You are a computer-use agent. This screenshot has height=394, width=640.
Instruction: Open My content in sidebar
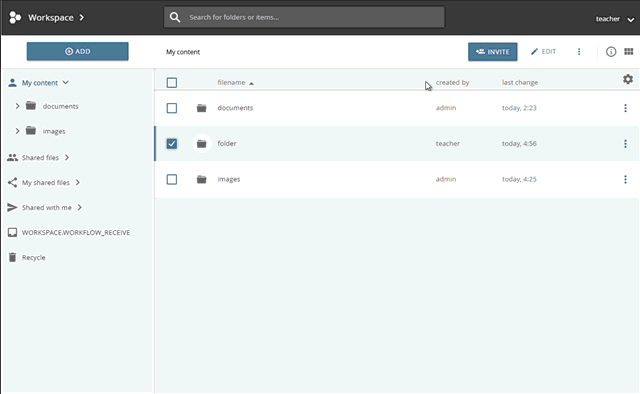40,83
